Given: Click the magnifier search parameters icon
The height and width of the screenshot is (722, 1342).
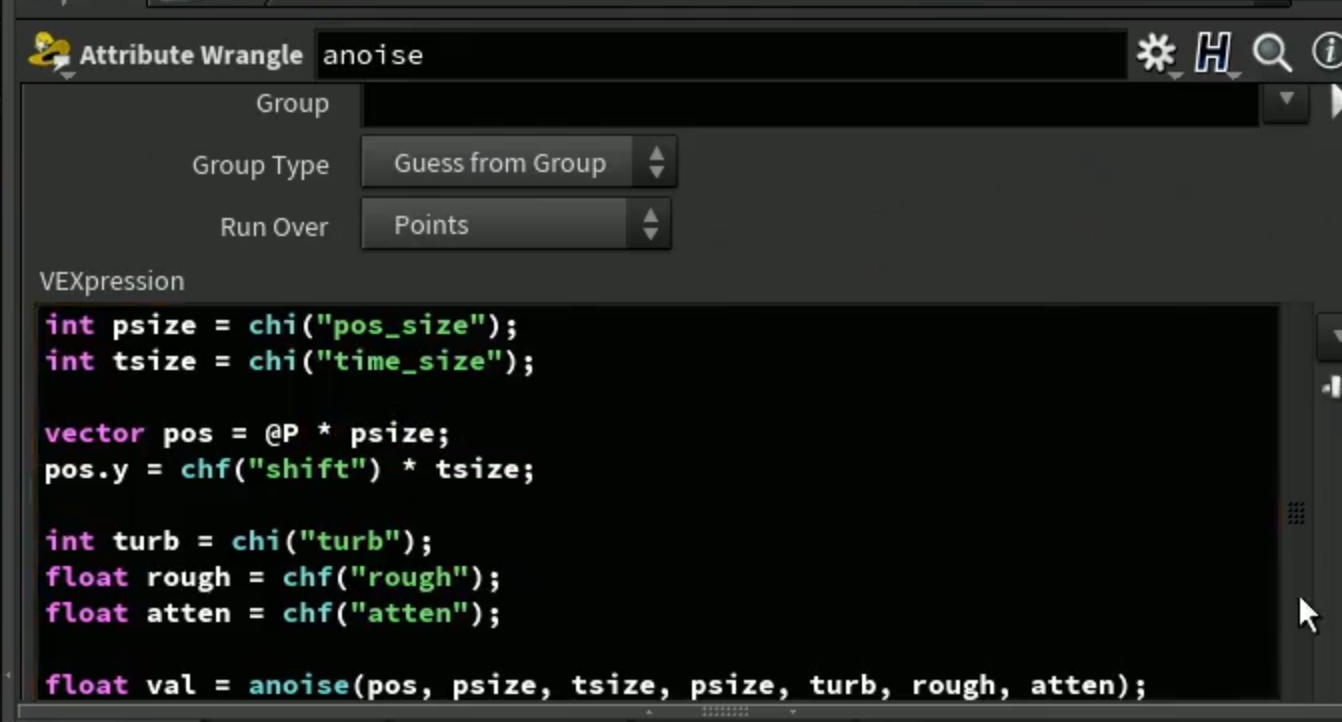Looking at the screenshot, I should (1272, 54).
